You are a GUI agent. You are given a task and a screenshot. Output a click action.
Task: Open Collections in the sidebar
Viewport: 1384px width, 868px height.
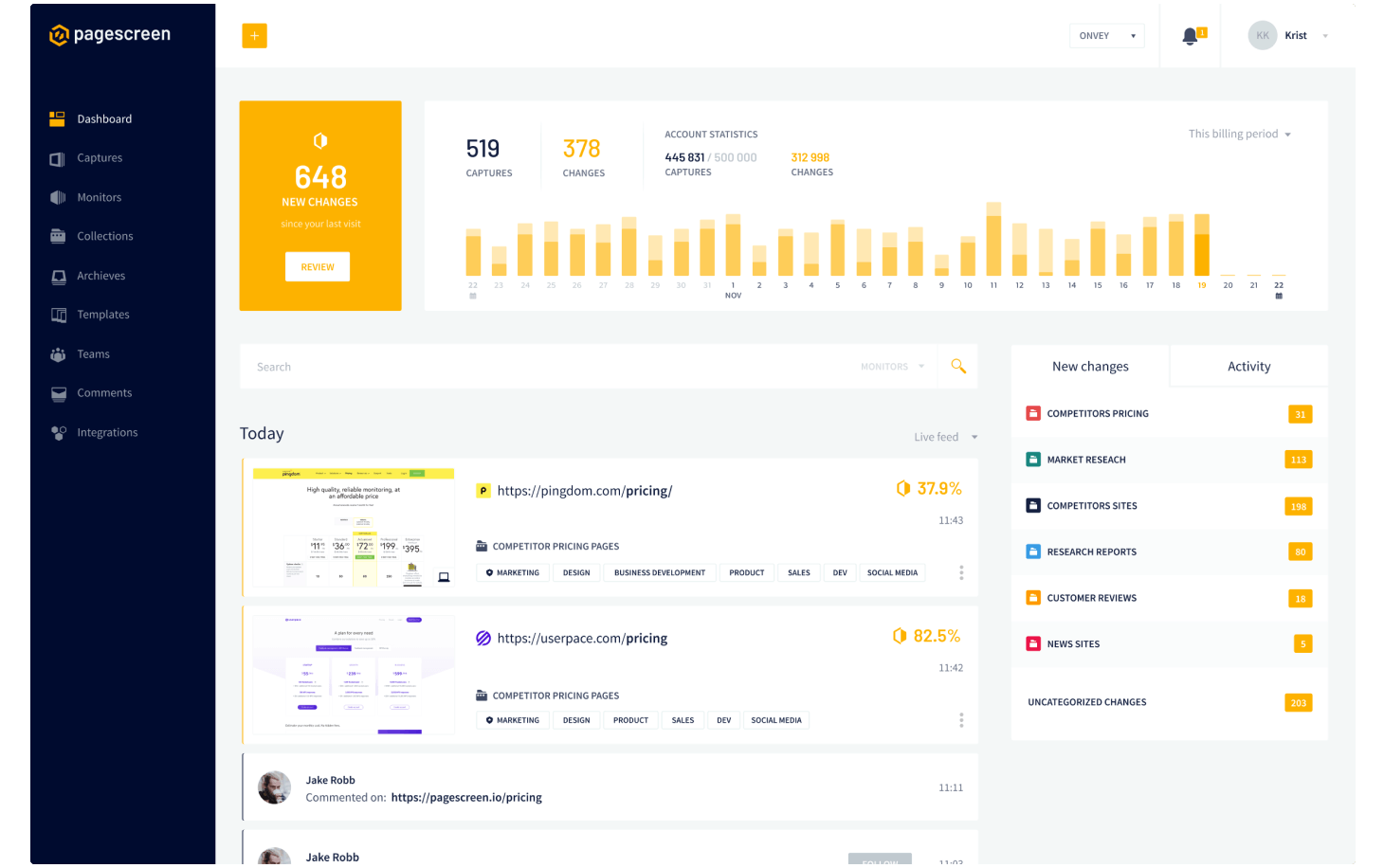click(x=104, y=236)
